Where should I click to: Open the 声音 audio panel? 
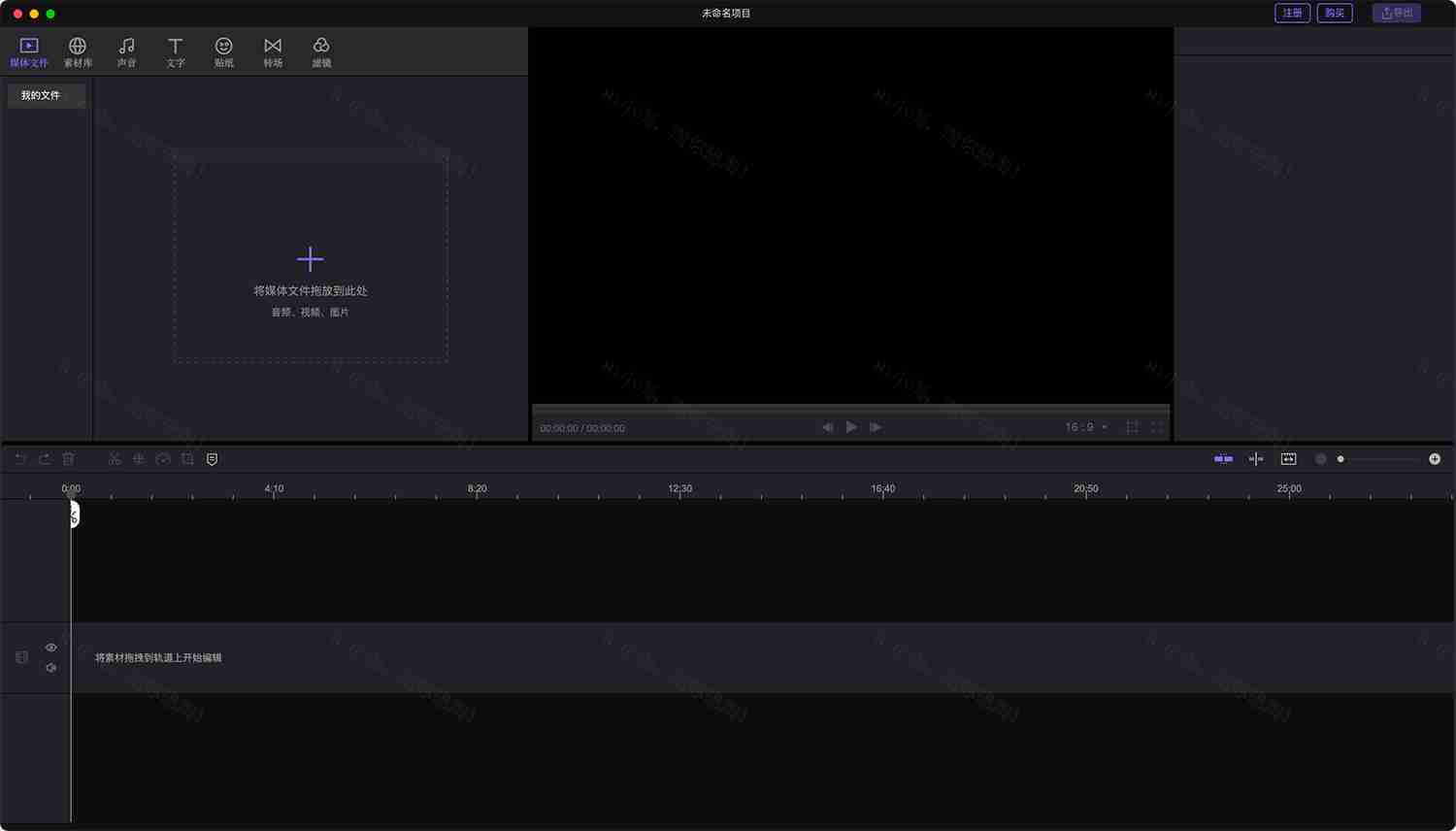coord(126,50)
